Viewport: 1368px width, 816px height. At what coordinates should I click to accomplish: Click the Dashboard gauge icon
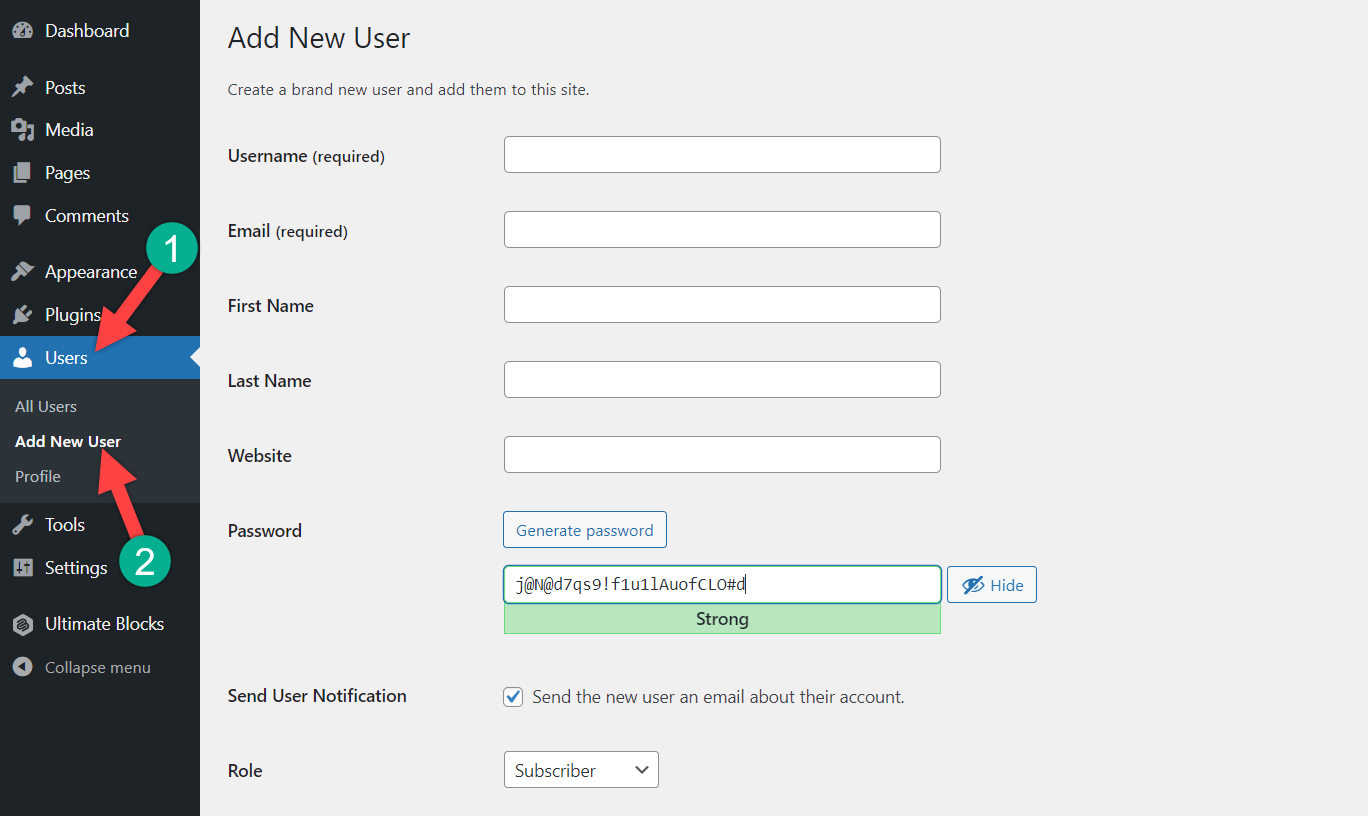(x=22, y=31)
